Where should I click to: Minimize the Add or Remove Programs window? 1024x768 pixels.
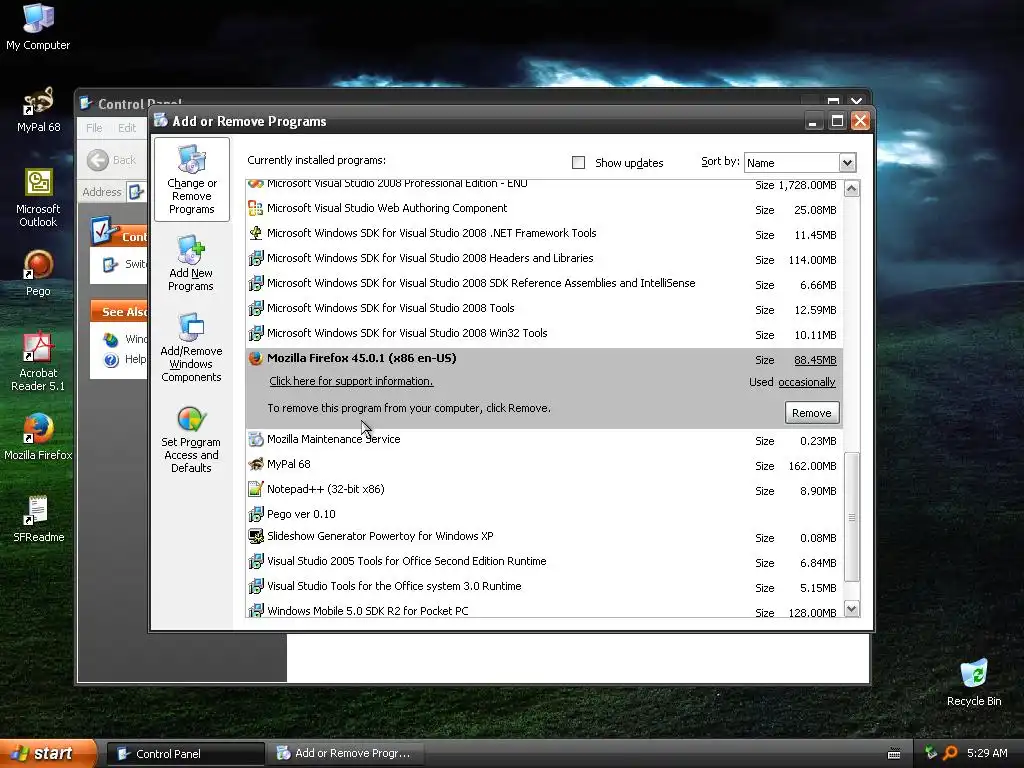coord(813,121)
